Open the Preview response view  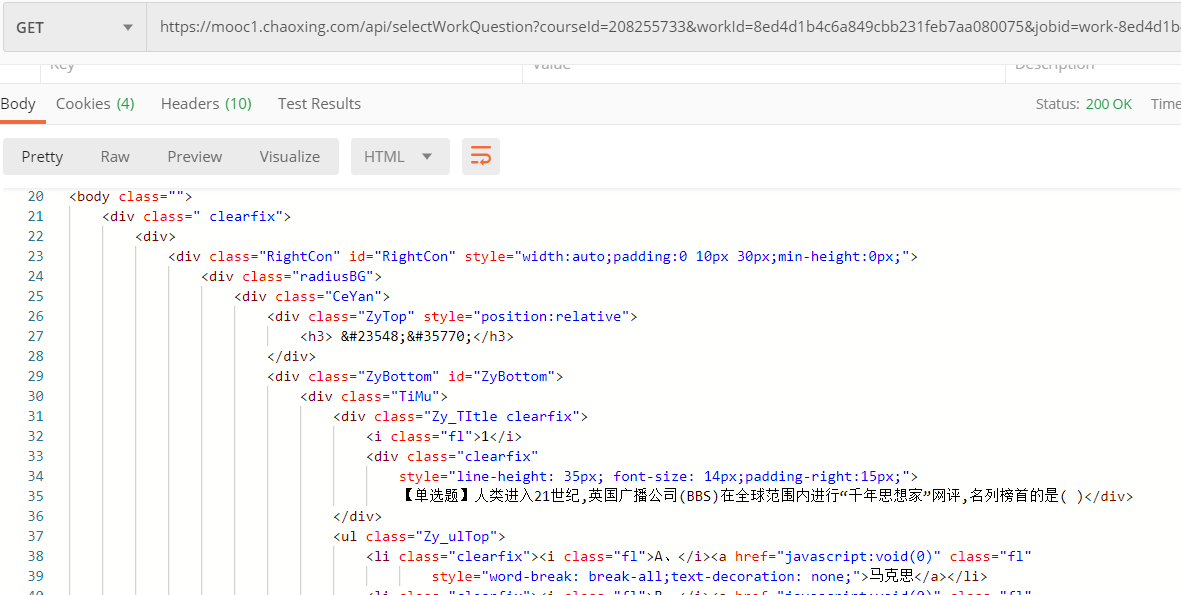[x=194, y=156]
